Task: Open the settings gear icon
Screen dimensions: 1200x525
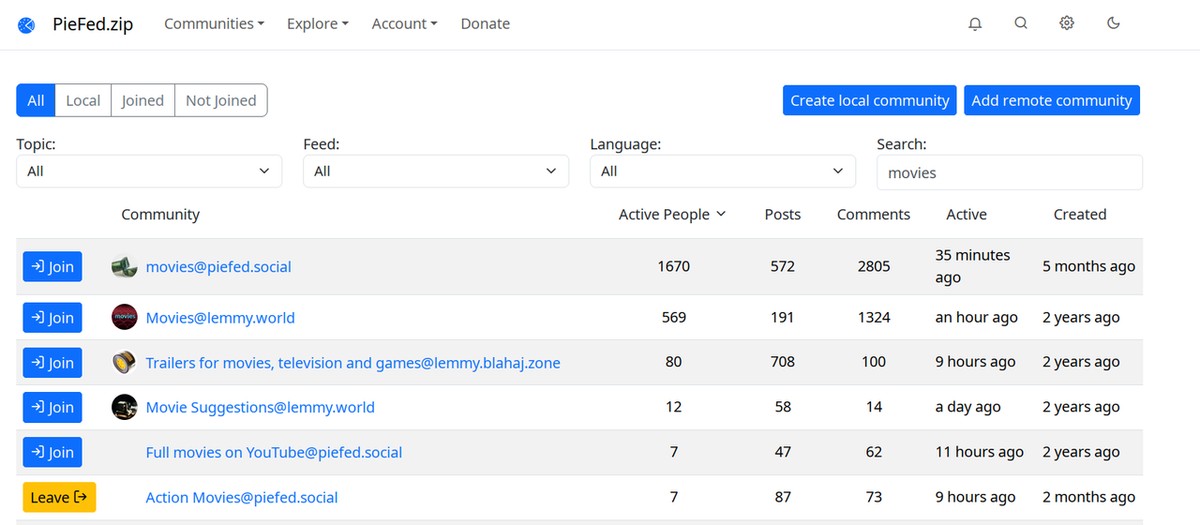Action: coord(1067,24)
